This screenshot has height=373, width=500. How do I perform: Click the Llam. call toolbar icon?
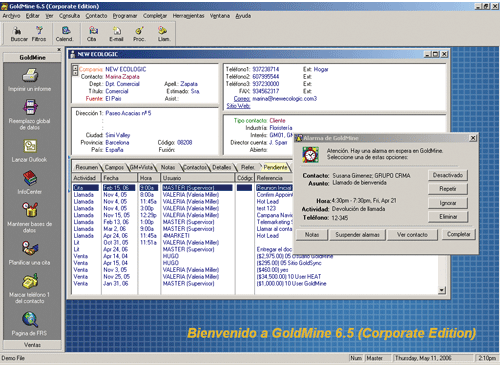pyautogui.click(x=163, y=34)
